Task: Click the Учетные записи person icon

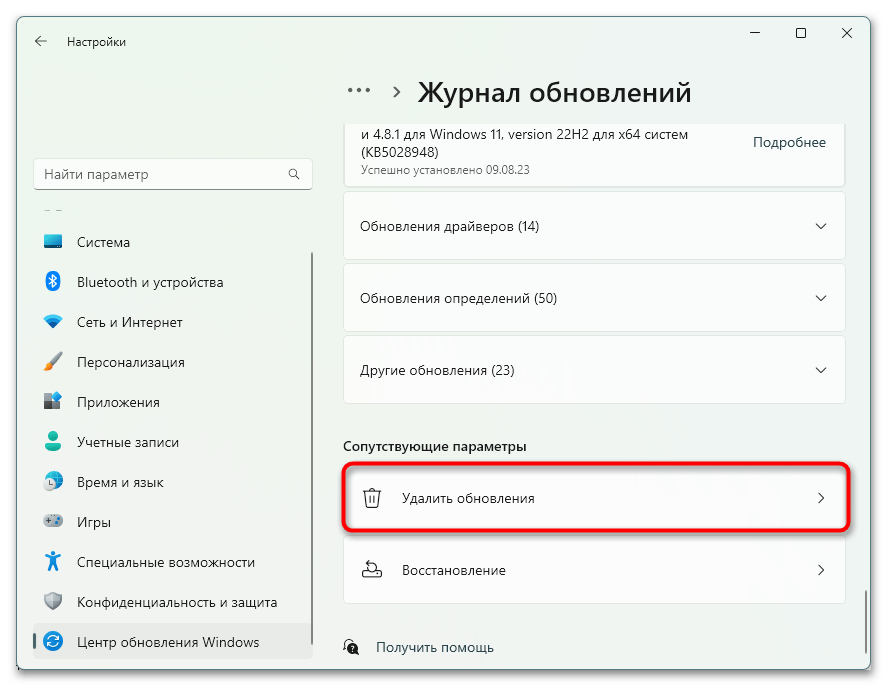Action: (x=53, y=442)
